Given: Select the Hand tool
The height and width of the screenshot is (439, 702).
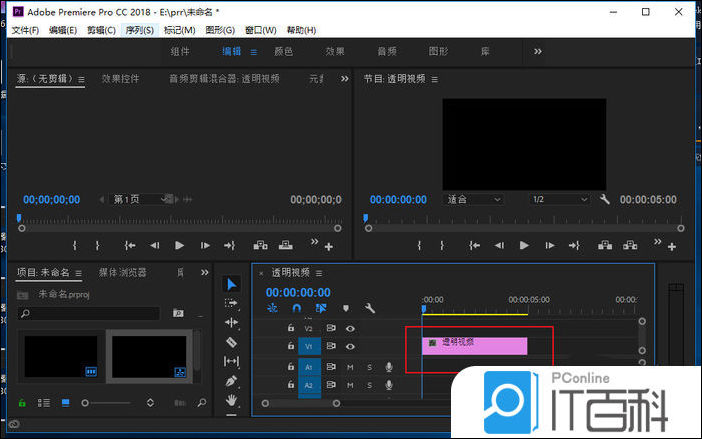Looking at the screenshot, I should 232,400.
